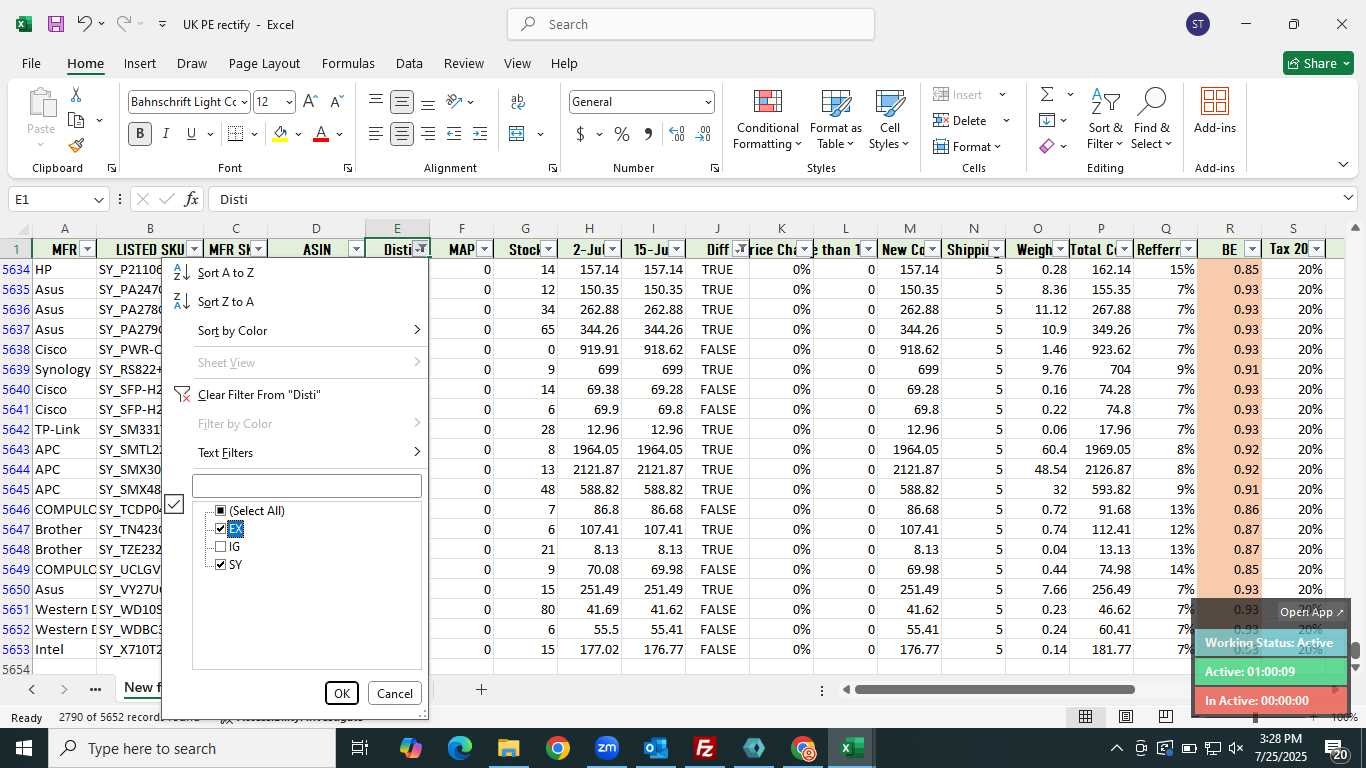Click Center horizontal alignment icon

pyautogui.click(x=402, y=134)
